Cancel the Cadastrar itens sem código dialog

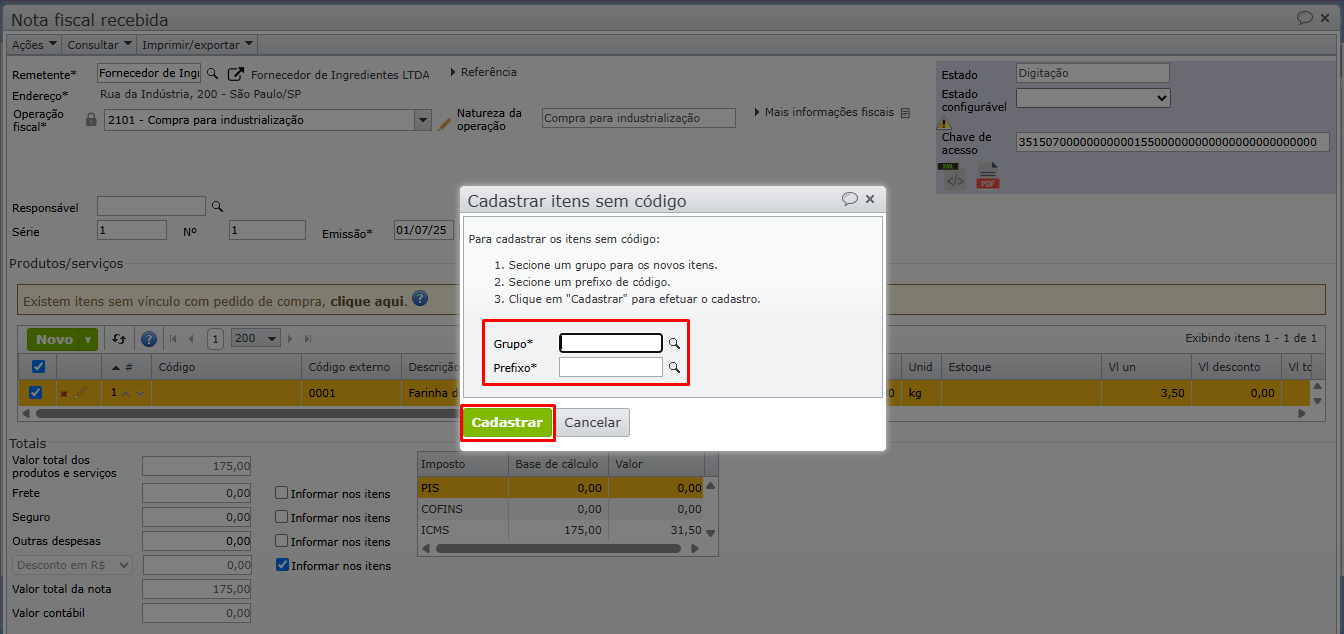coord(592,423)
